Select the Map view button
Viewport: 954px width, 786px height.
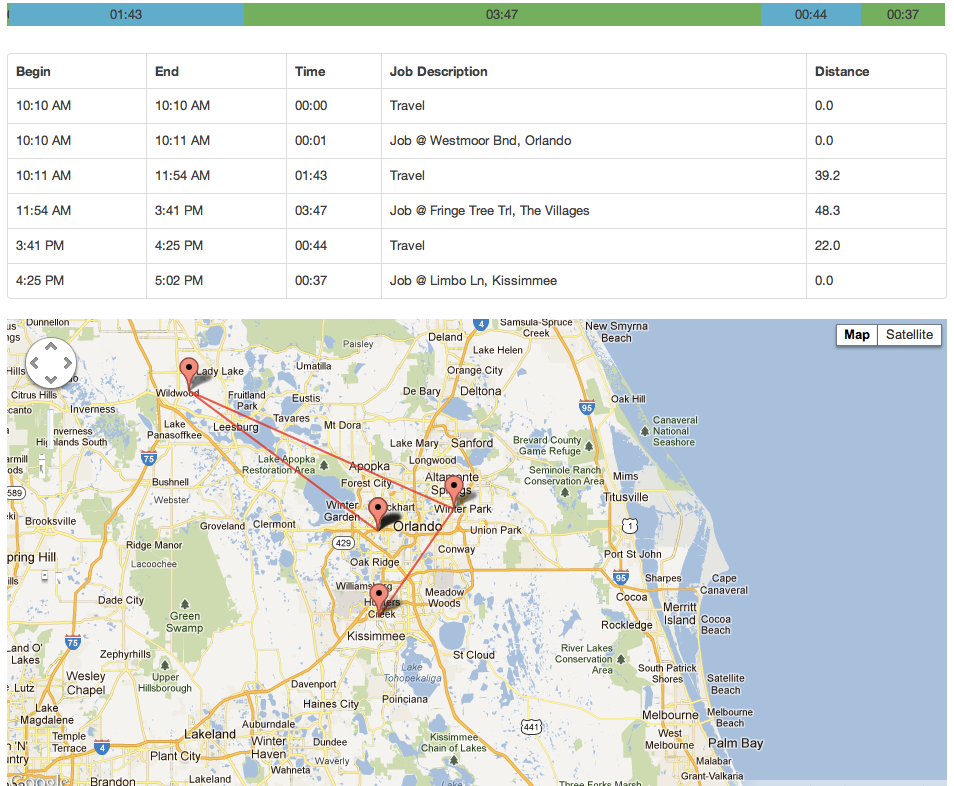857,335
